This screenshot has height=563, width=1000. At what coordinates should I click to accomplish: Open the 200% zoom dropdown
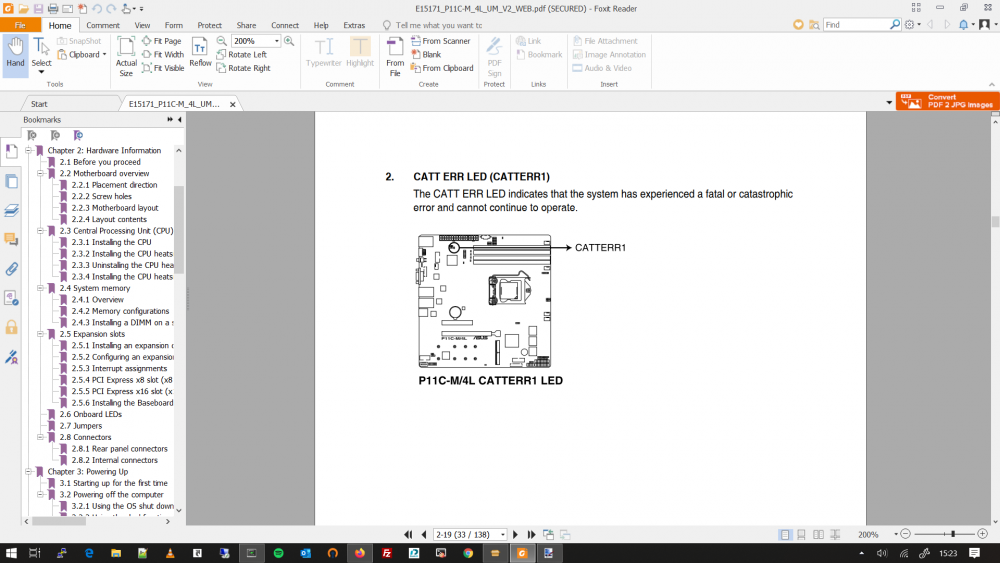[277, 41]
